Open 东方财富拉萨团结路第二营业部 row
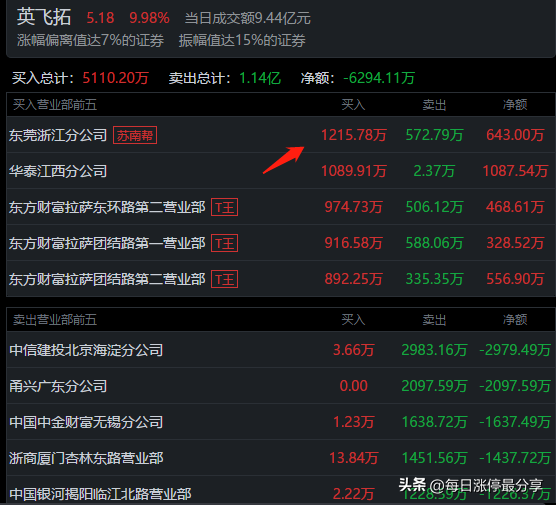The height and width of the screenshot is (505, 556). (x=281, y=279)
